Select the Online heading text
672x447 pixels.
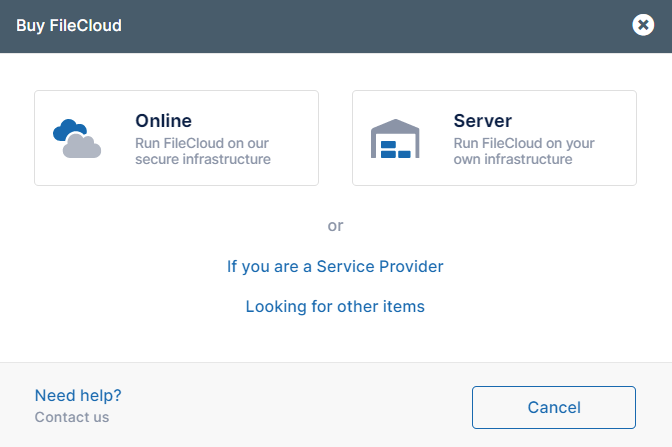point(163,121)
